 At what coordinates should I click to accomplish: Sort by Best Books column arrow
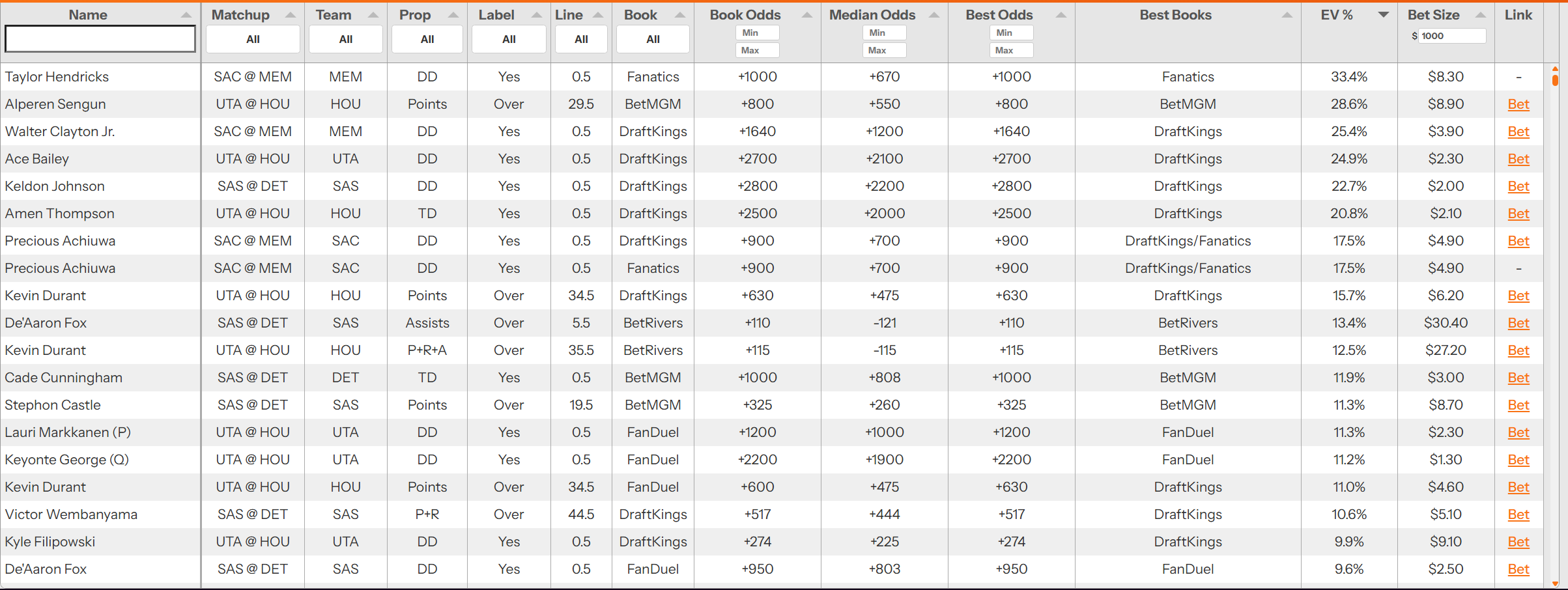(1287, 15)
